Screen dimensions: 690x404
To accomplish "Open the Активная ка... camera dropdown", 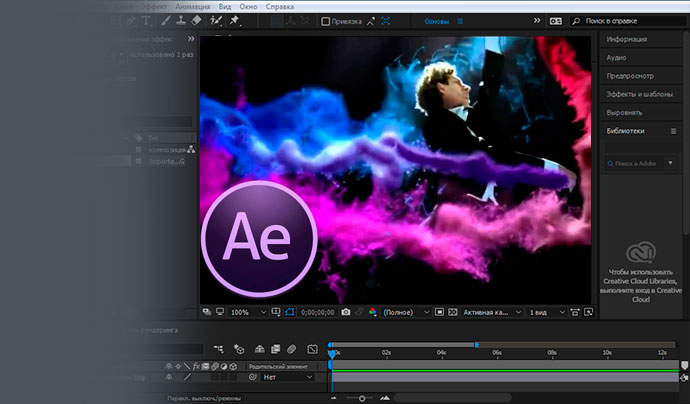I will coord(492,312).
